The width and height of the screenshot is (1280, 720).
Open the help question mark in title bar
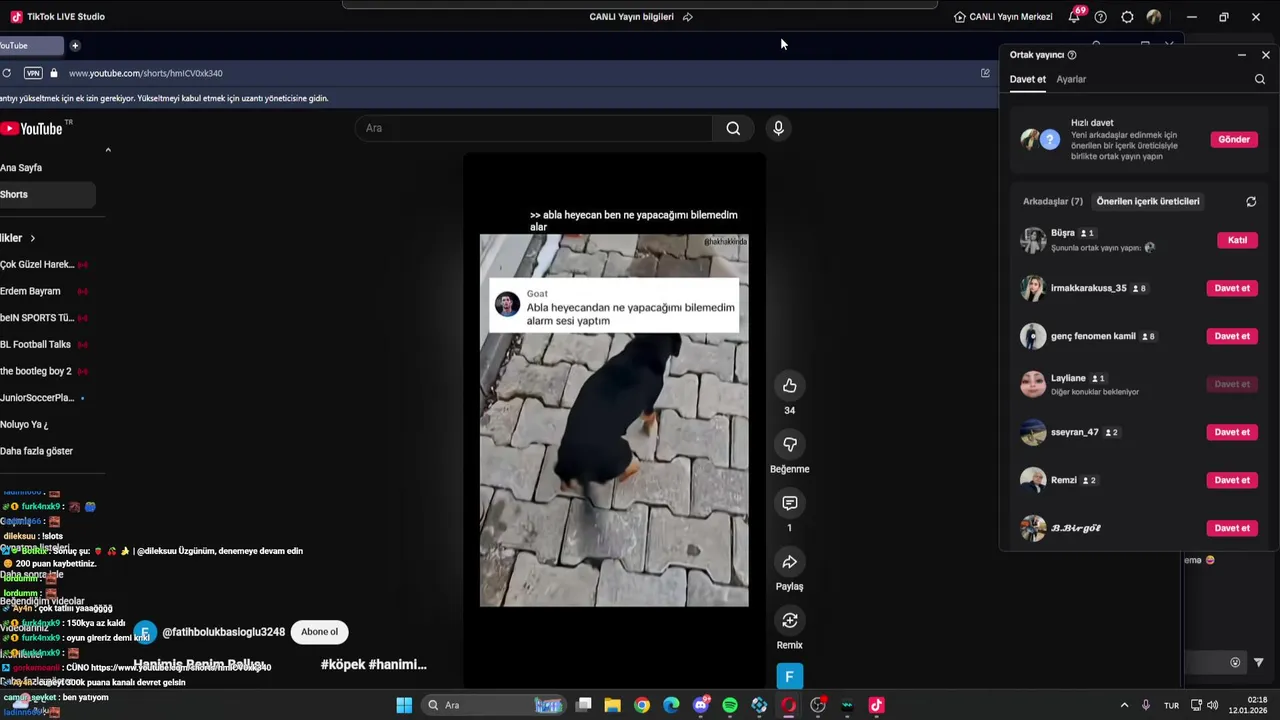click(1101, 17)
